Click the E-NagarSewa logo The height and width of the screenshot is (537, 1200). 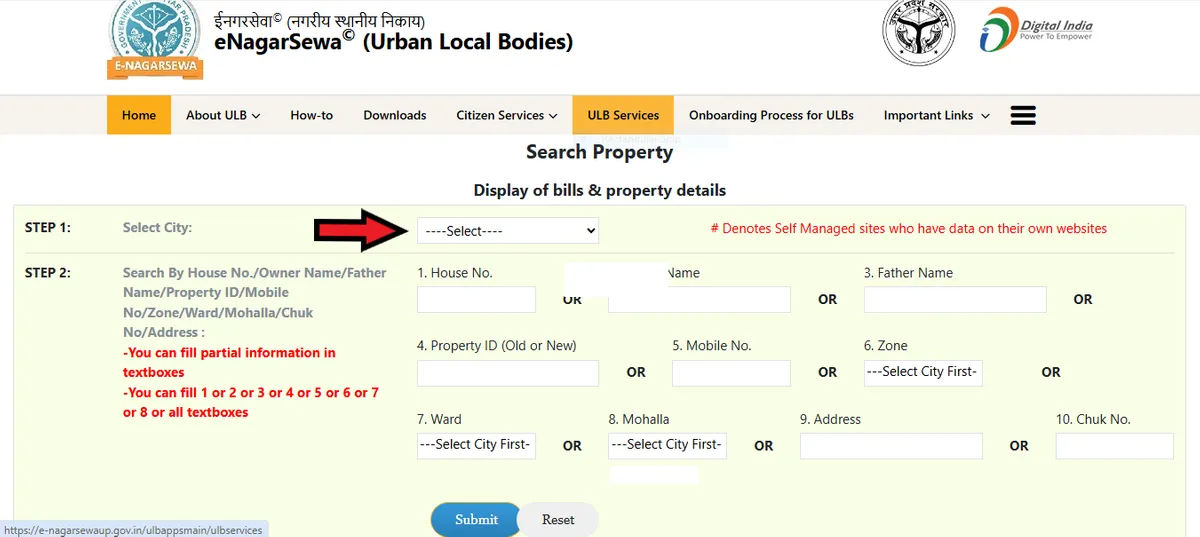[x=155, y=40]
